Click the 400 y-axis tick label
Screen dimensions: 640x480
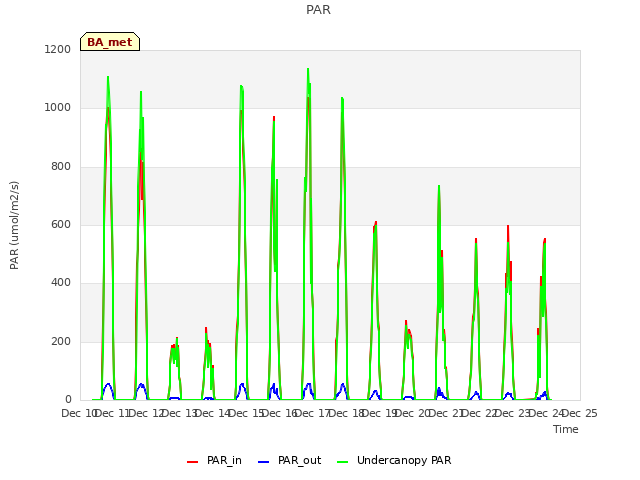pos(61,282)
